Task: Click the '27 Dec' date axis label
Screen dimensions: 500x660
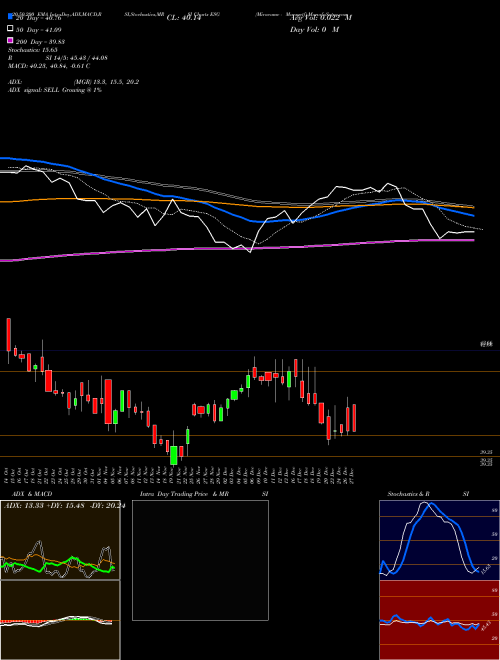Action: (351, 475)
